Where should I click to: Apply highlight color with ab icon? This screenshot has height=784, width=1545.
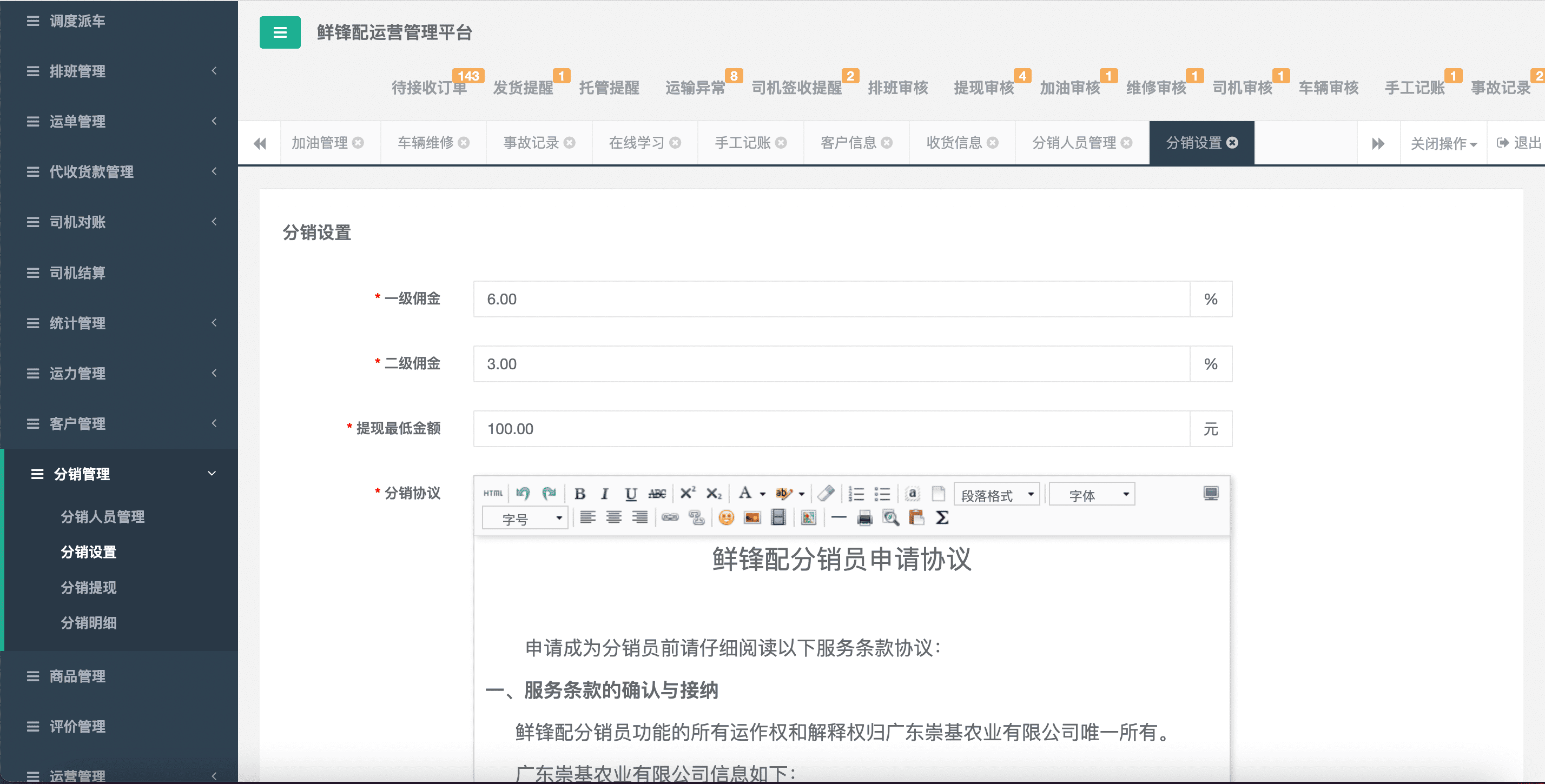783,493
